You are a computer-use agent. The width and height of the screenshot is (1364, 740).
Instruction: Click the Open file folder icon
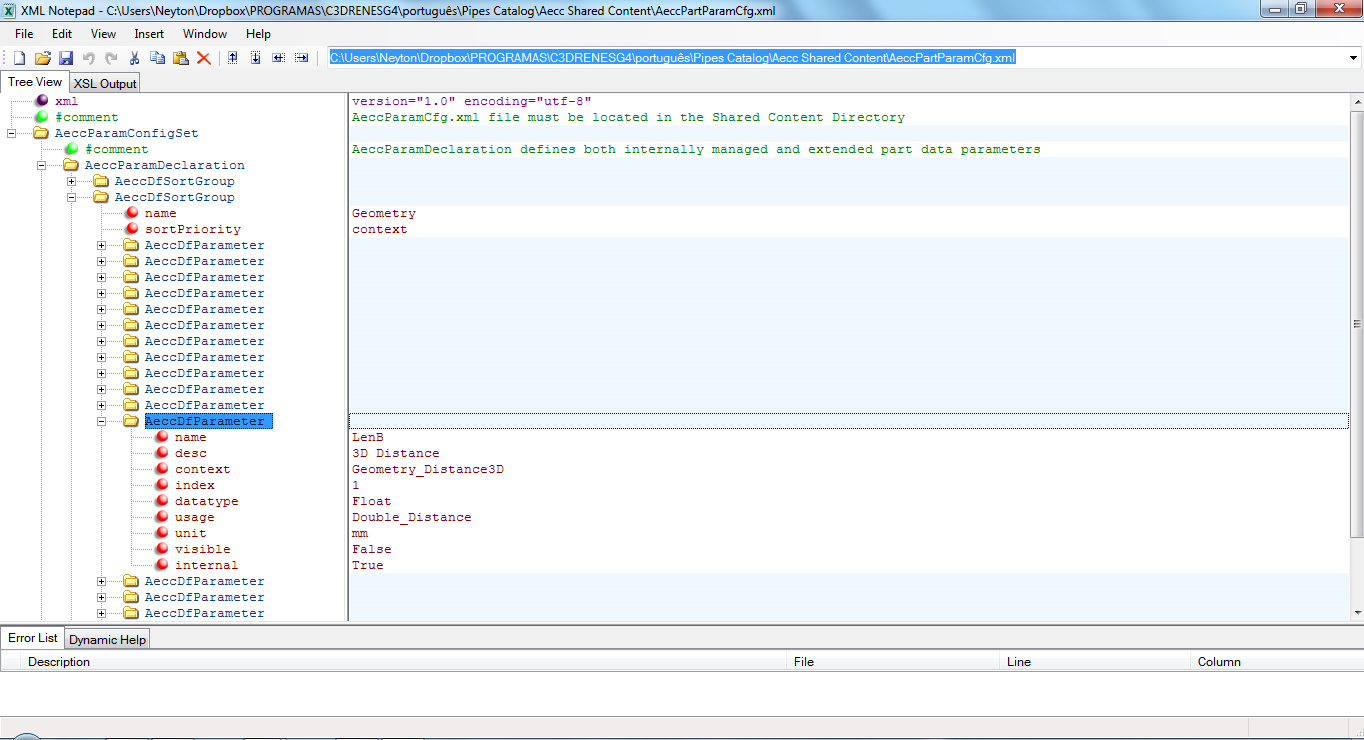click(x=42, y=58)
